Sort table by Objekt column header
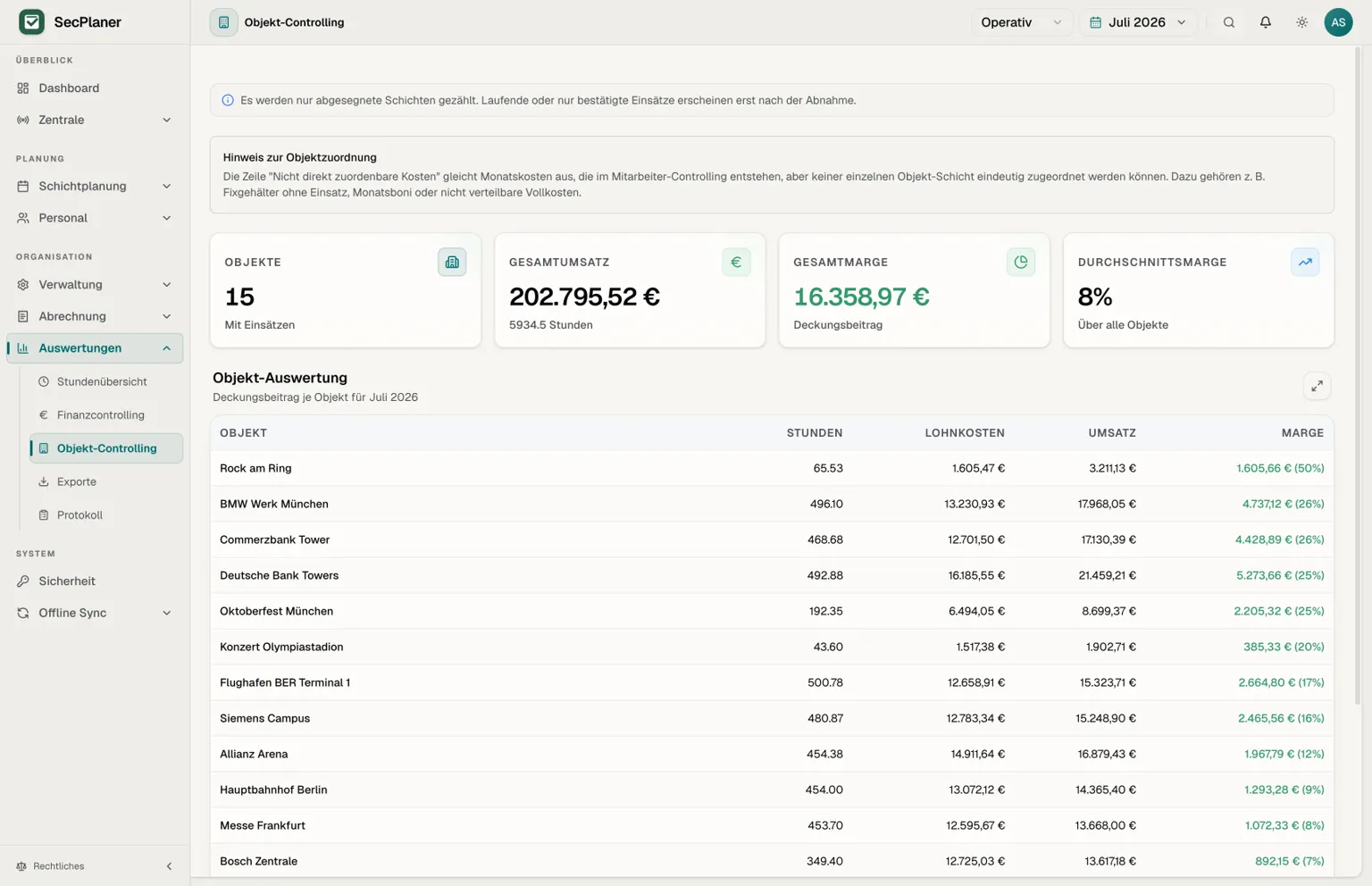 coord(244,433)
